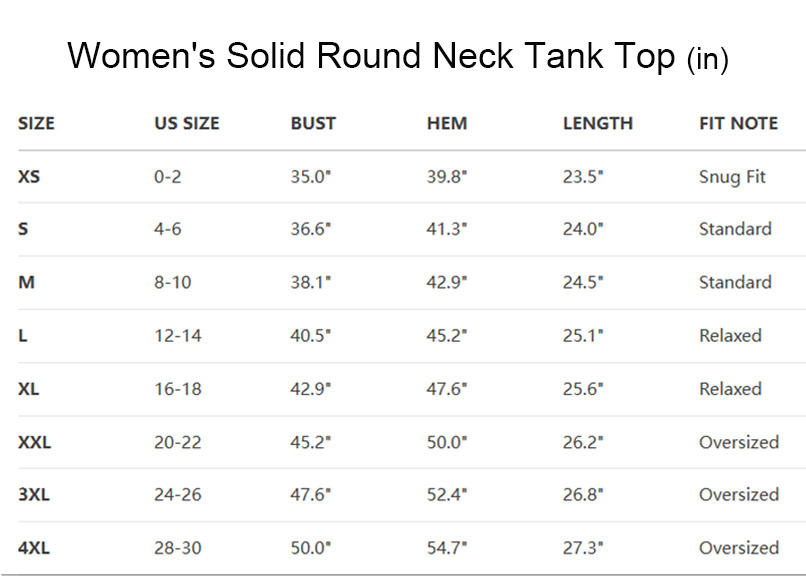
Task: Click the 3XL size row label
Action: pos(34,495)
